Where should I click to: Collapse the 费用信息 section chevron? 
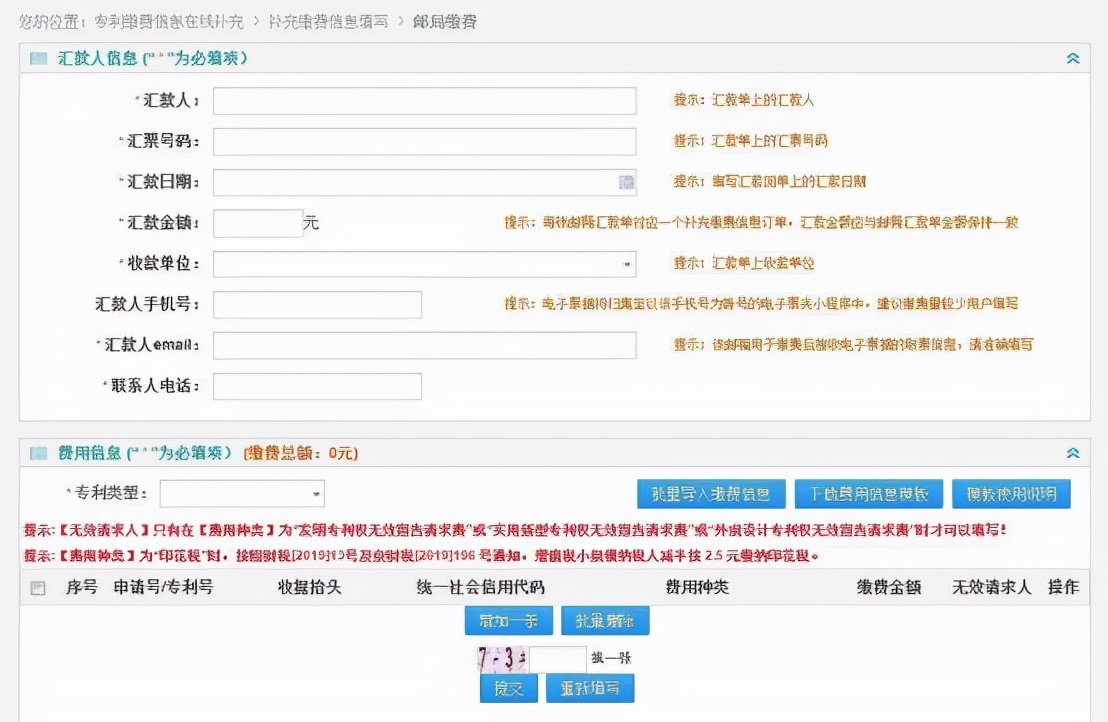(1073, 453)
